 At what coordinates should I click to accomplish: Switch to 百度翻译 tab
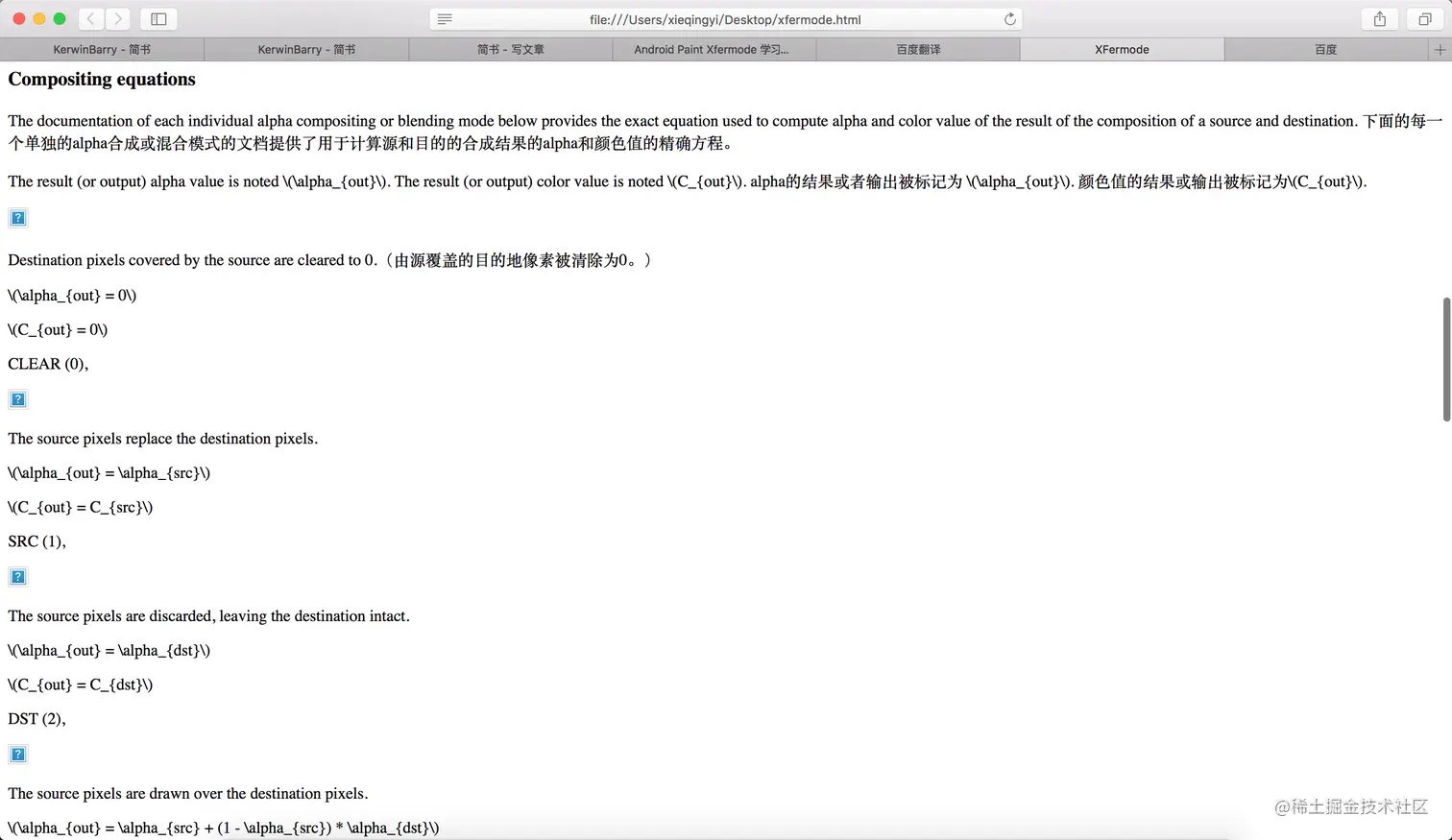tap(918, 49)
